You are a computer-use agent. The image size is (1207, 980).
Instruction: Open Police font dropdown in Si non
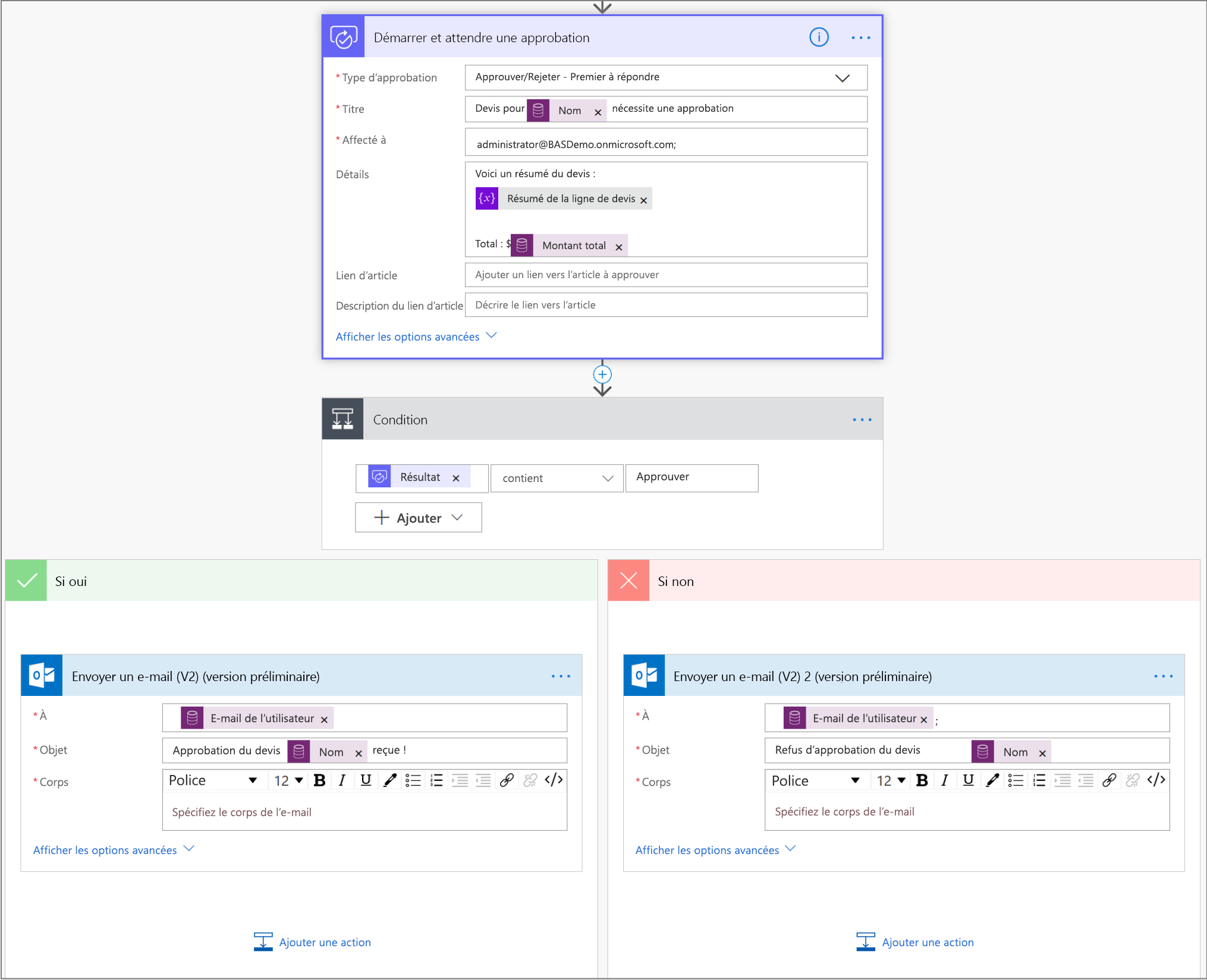pyautogui.click(x=815, y=780)
